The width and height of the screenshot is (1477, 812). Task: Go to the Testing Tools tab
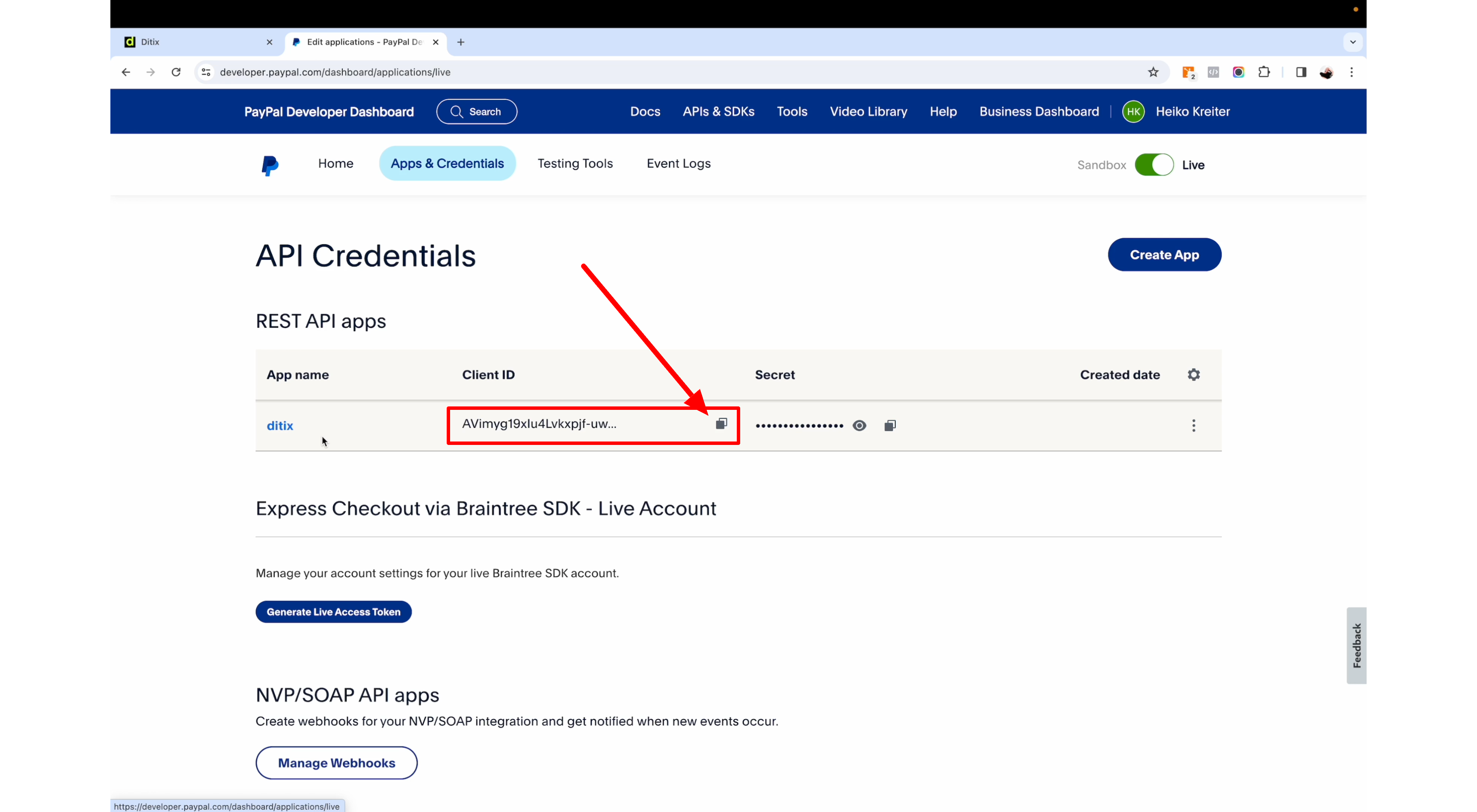point(575,163)
